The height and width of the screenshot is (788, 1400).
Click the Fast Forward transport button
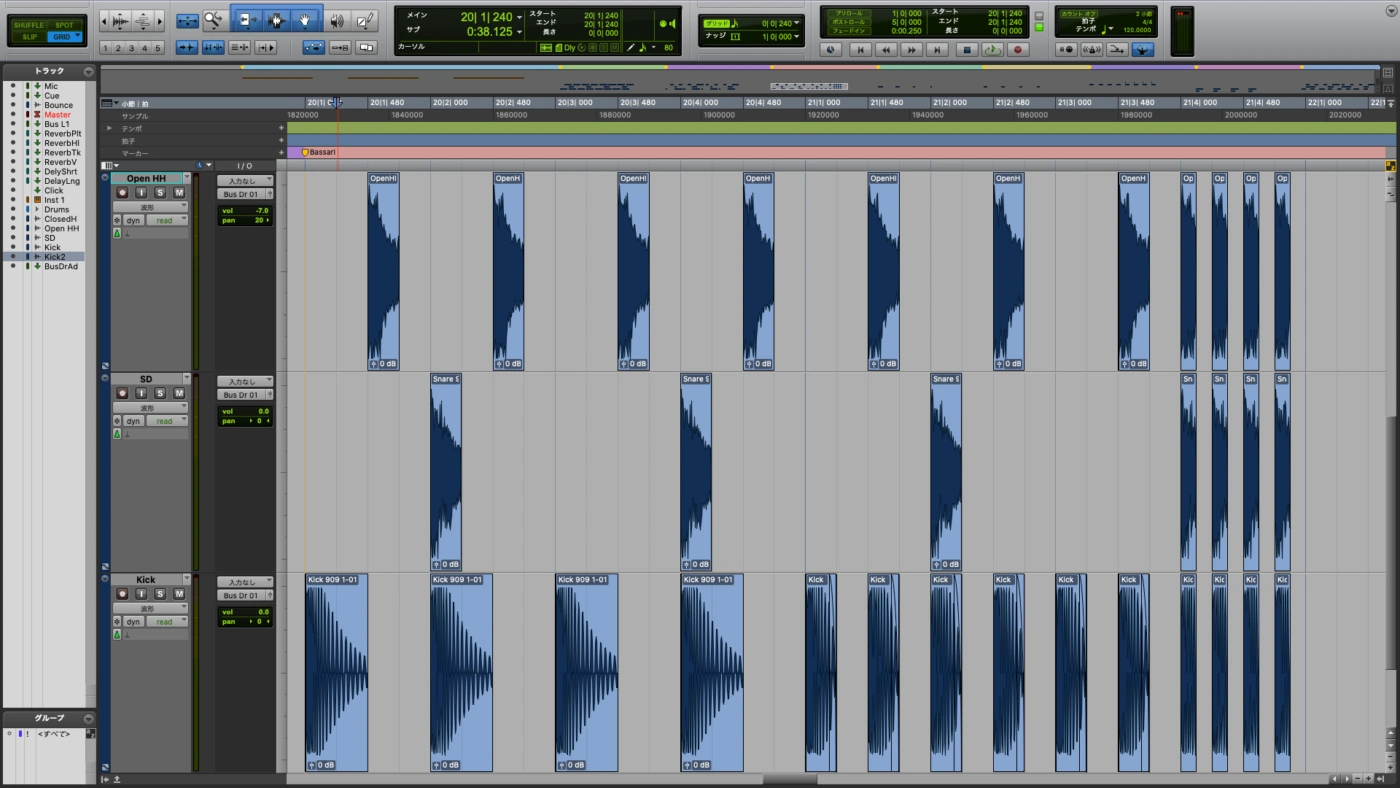[x=911, y=49]
